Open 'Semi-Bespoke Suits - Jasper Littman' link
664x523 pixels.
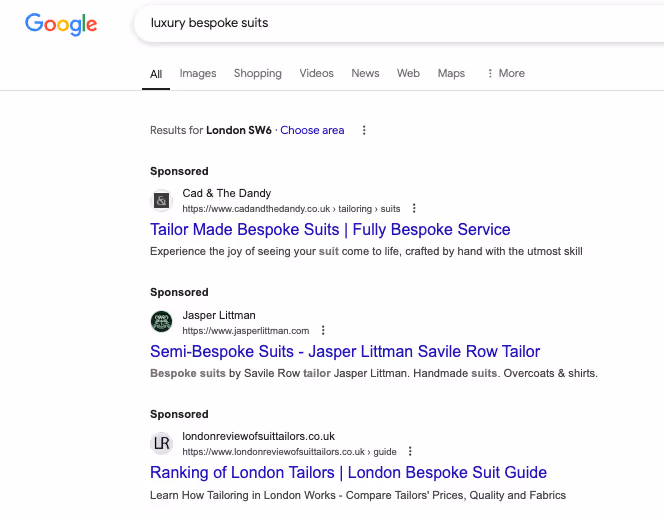pyautogui.click(x=345, y=351)
